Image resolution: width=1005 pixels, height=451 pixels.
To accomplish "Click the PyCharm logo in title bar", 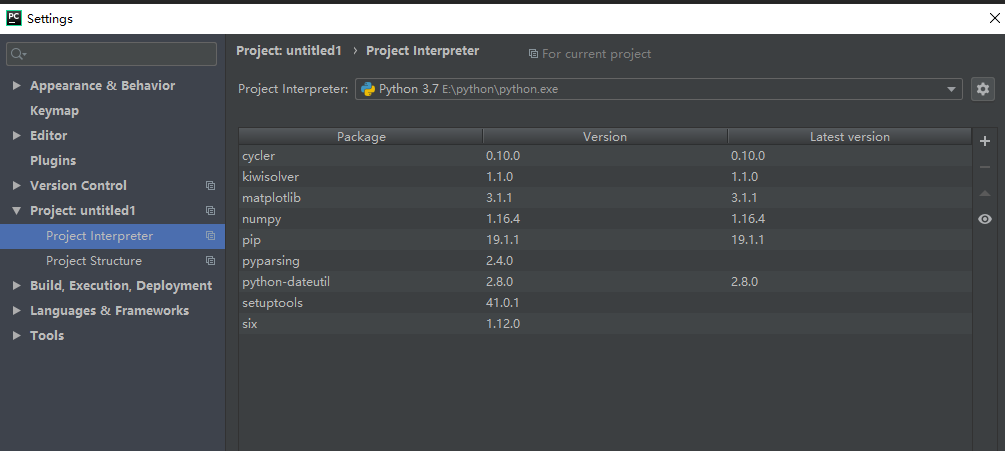I will [13, 19].
